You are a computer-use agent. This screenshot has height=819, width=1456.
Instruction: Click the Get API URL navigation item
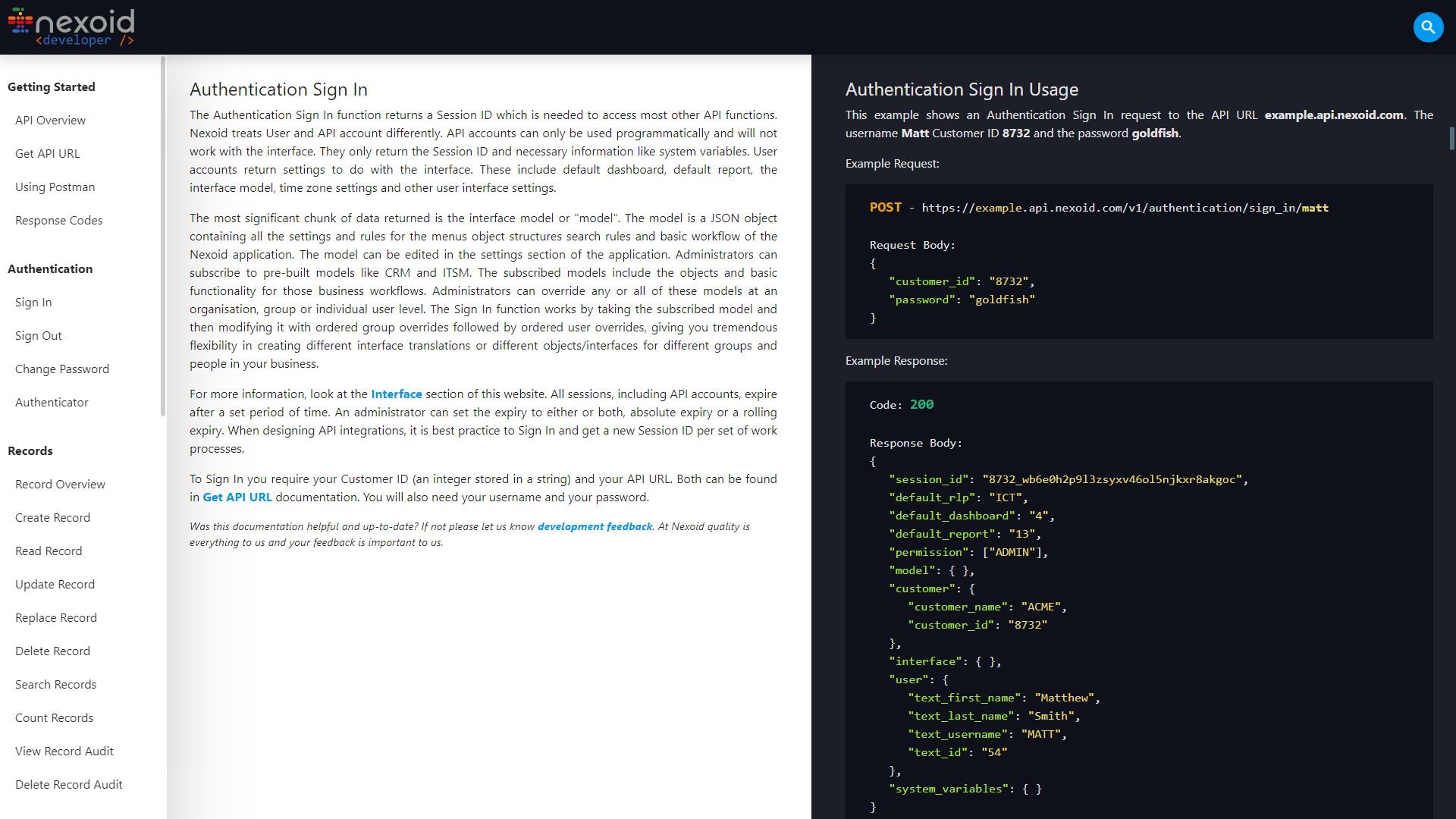(47, 153)
